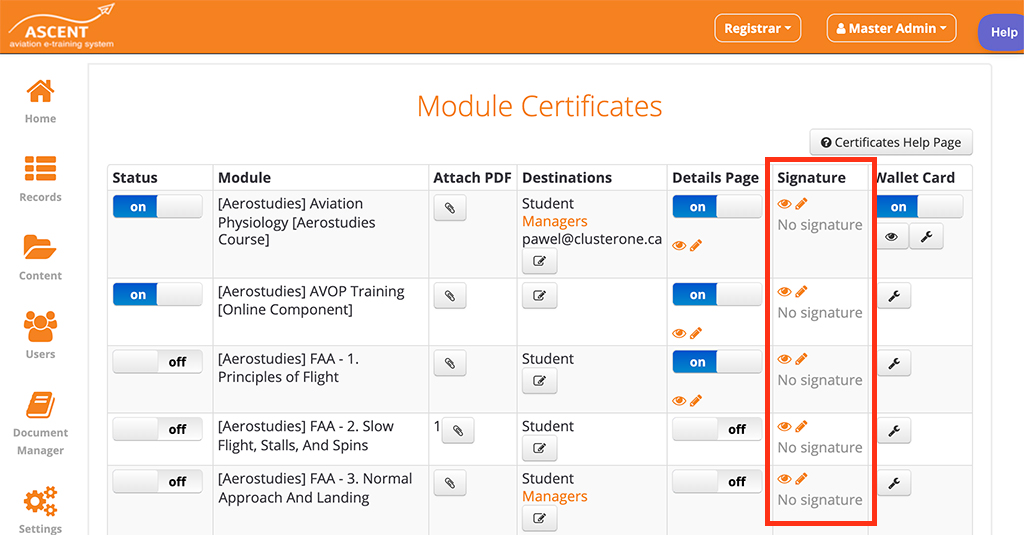Image resolution: width=1024 pixels, height=535 pixels.
Task: Preview details page eye for AVOP Training
Action: (679, 333)
